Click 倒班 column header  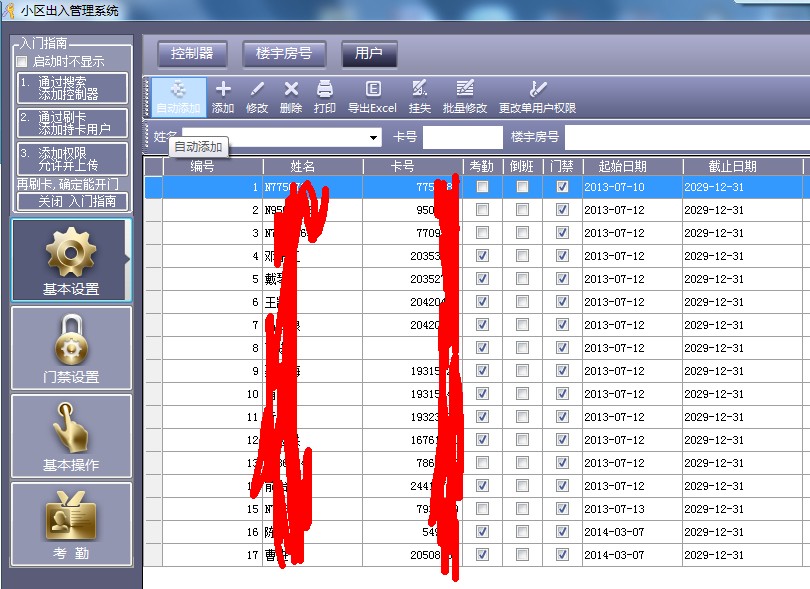tap(522, 166)
